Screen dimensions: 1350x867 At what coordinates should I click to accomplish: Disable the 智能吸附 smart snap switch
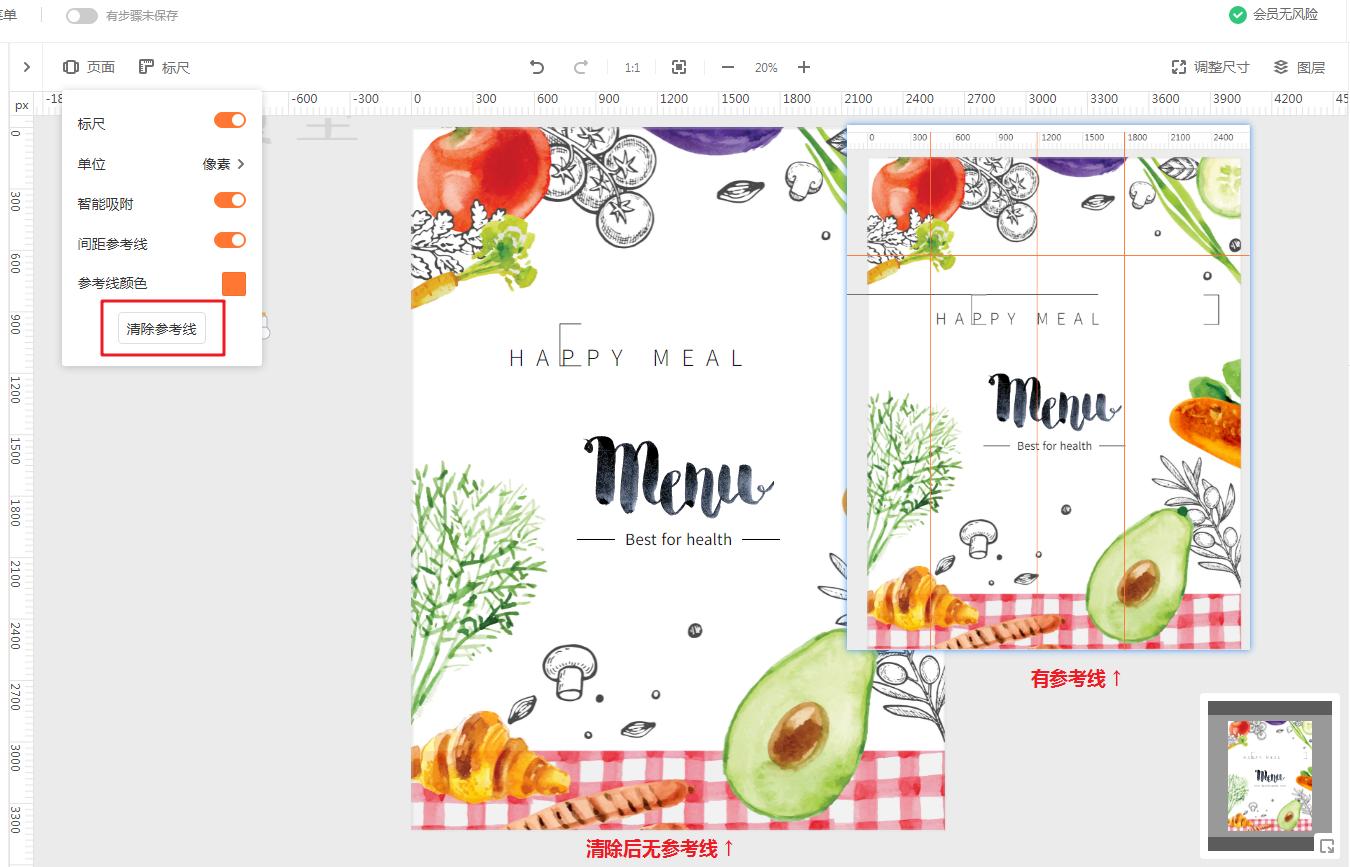point(230,200)
